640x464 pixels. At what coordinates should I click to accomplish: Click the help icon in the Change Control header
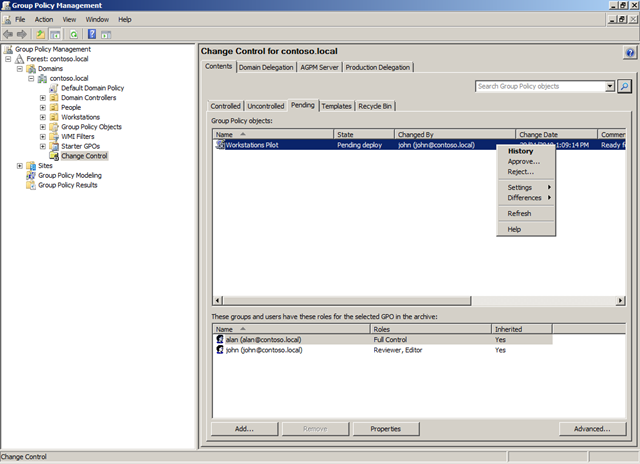pos(630,51)
